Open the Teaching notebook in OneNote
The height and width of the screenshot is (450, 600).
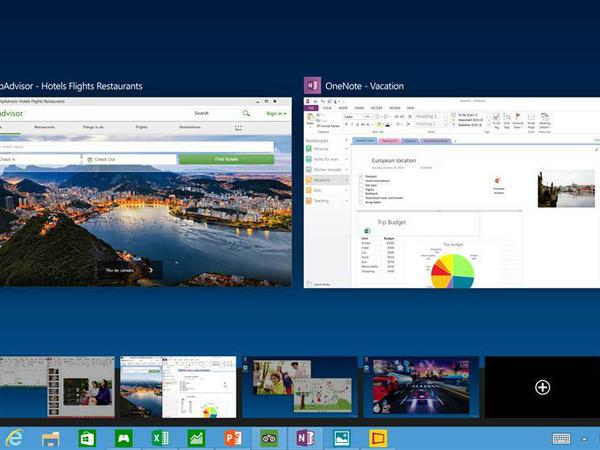pos(321,201)
